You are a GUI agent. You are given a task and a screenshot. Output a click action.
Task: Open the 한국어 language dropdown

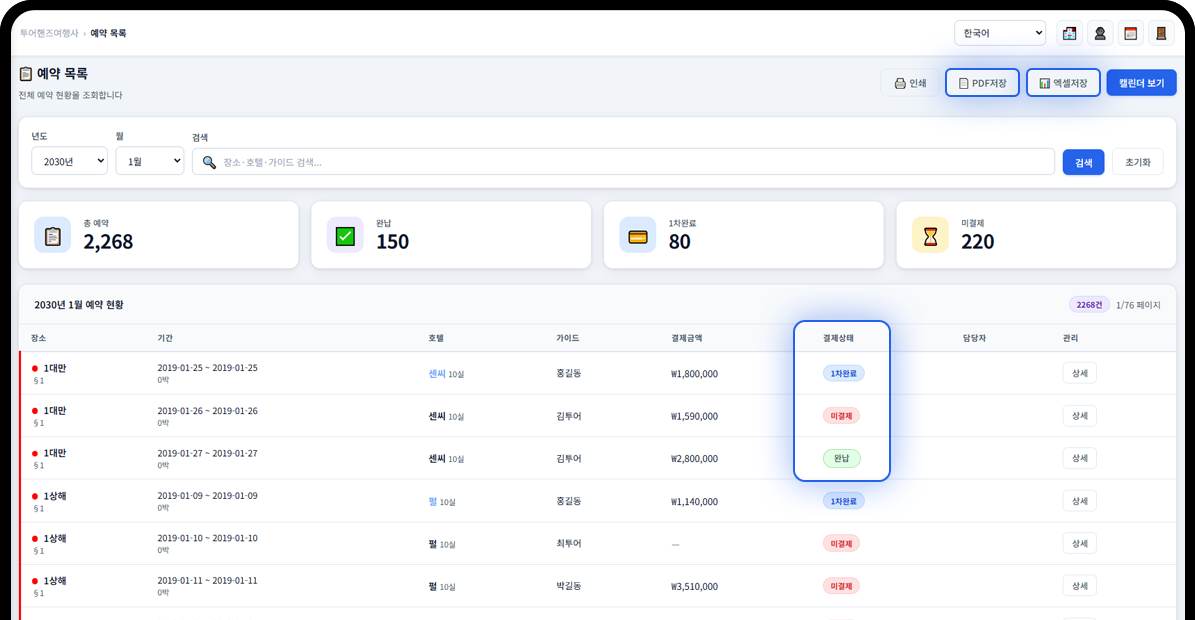[999, 33]
